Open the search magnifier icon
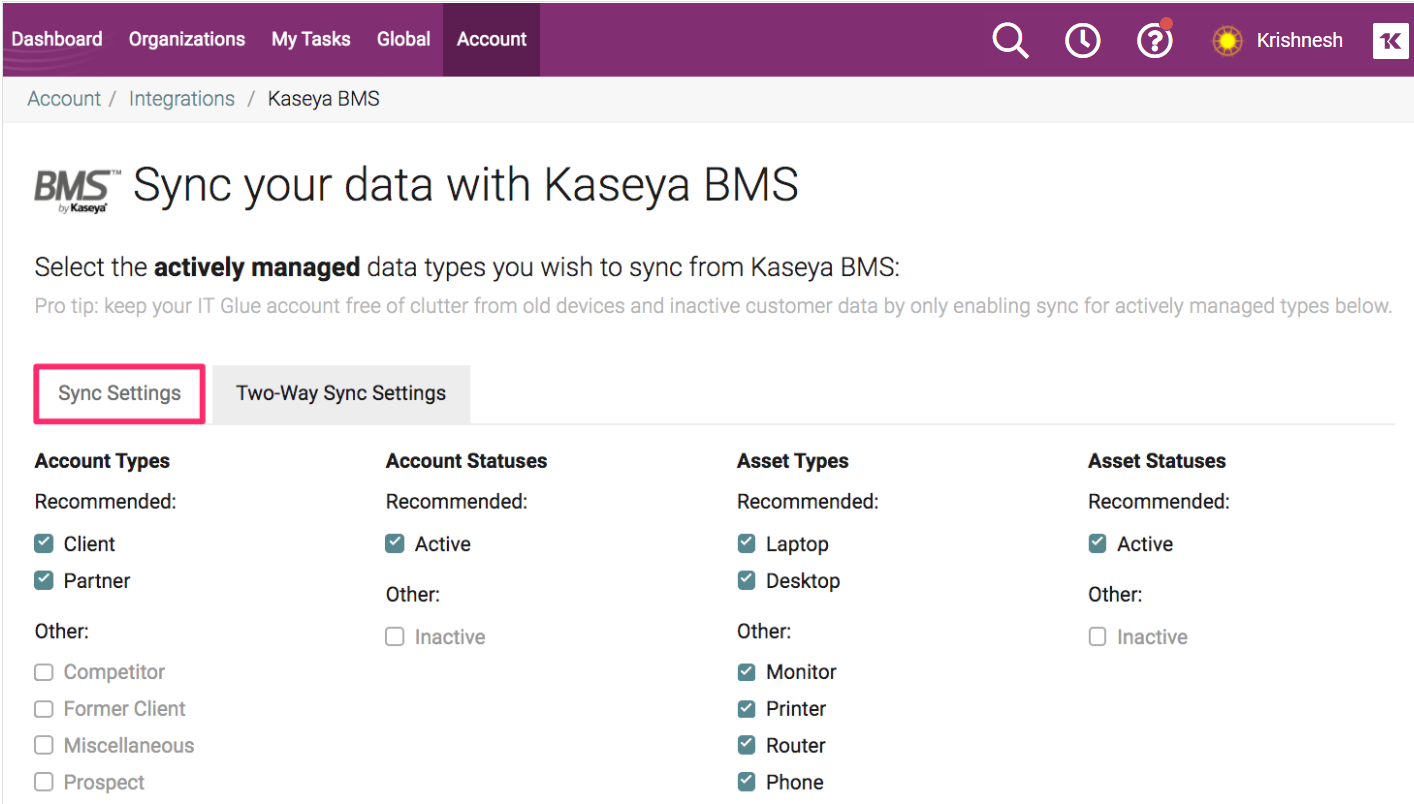The image size is (1414, 804). [1010, 41]
